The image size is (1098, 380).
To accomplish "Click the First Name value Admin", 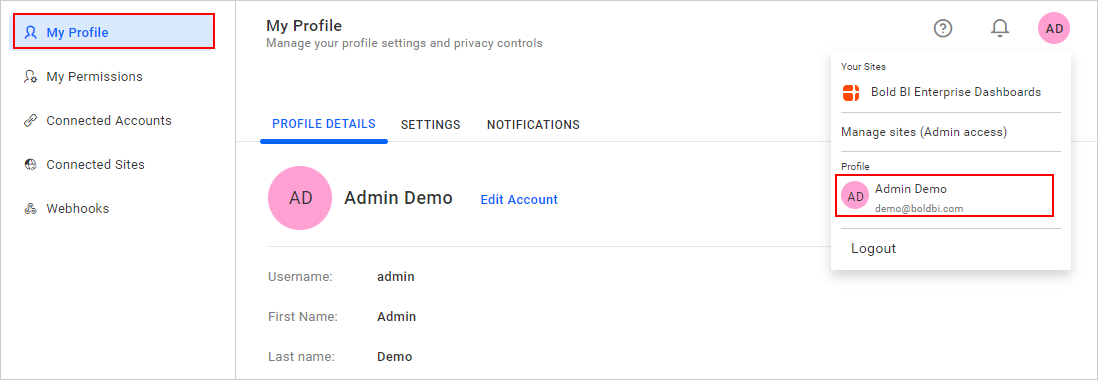I will (396, 316).
